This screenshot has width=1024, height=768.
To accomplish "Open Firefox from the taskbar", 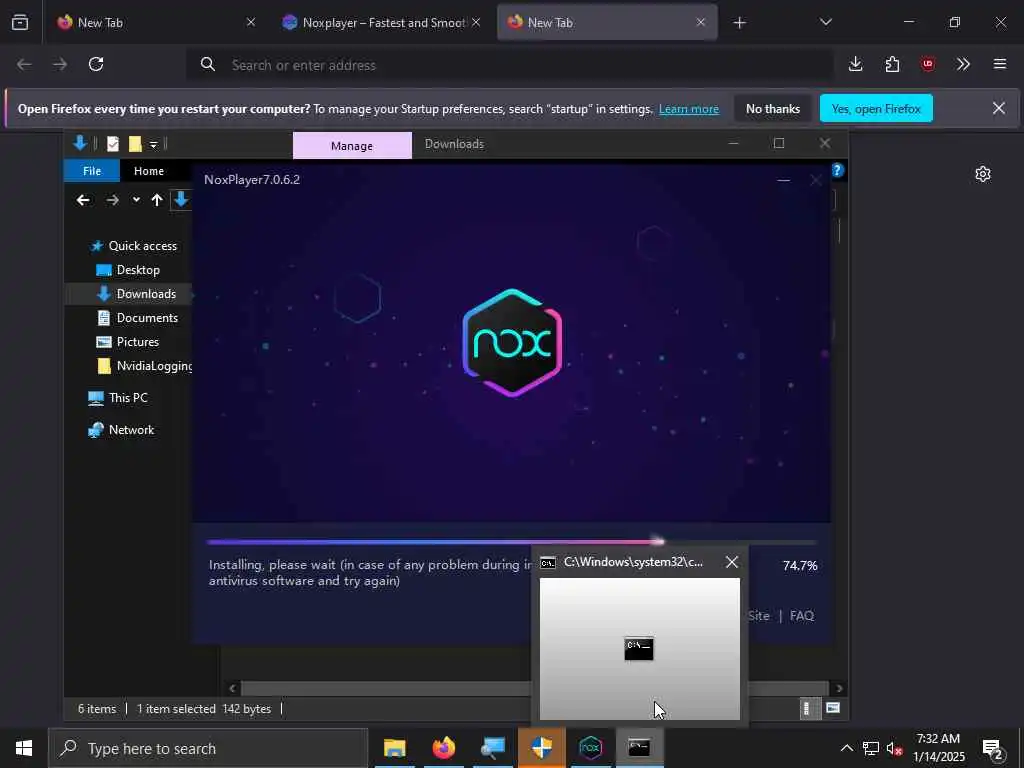I will click(x=443, y=748).
